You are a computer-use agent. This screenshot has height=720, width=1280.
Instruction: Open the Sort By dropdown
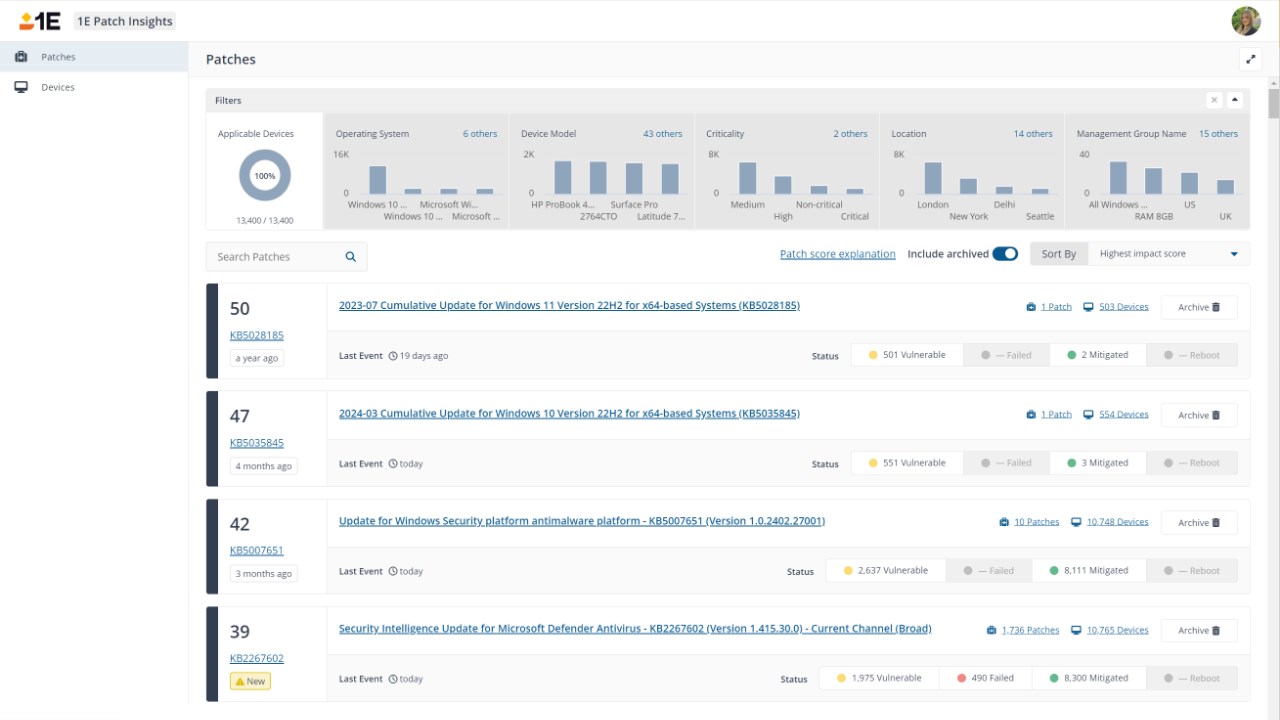pyautogui.click(x=1168, y=254)
